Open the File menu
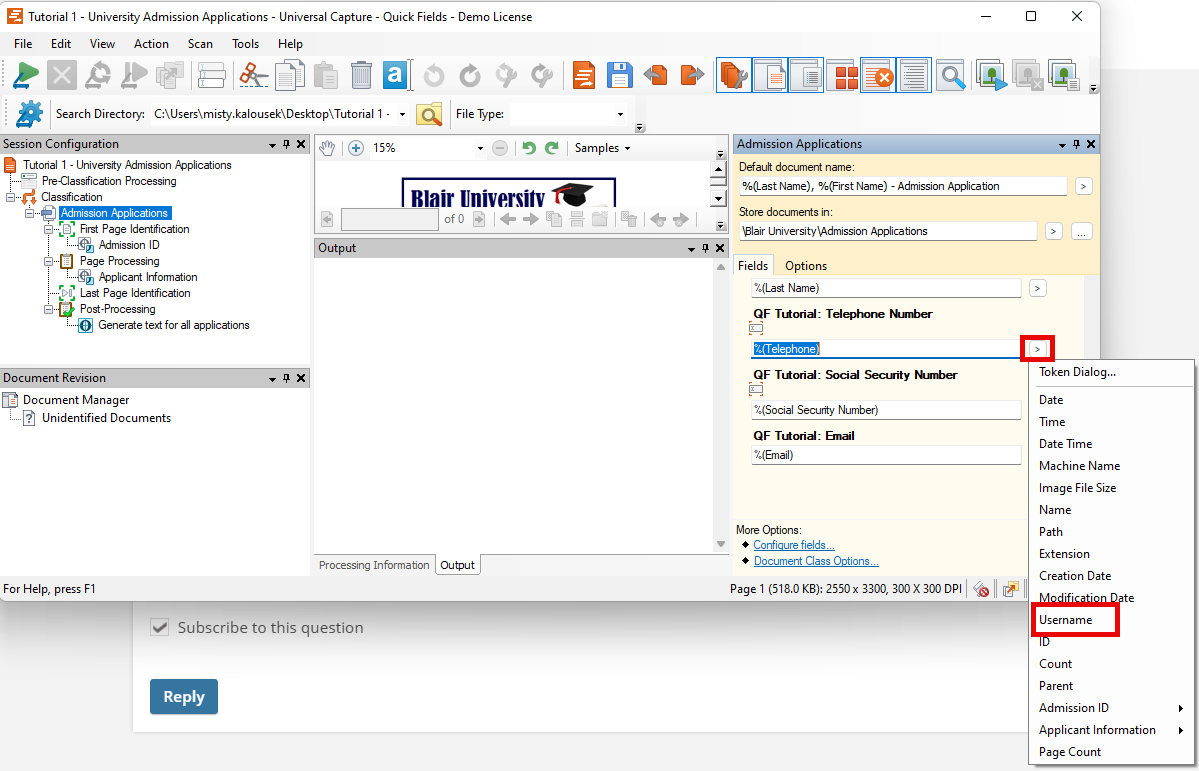This screenshot has height=771, width=1199. [x=23, y=44]
